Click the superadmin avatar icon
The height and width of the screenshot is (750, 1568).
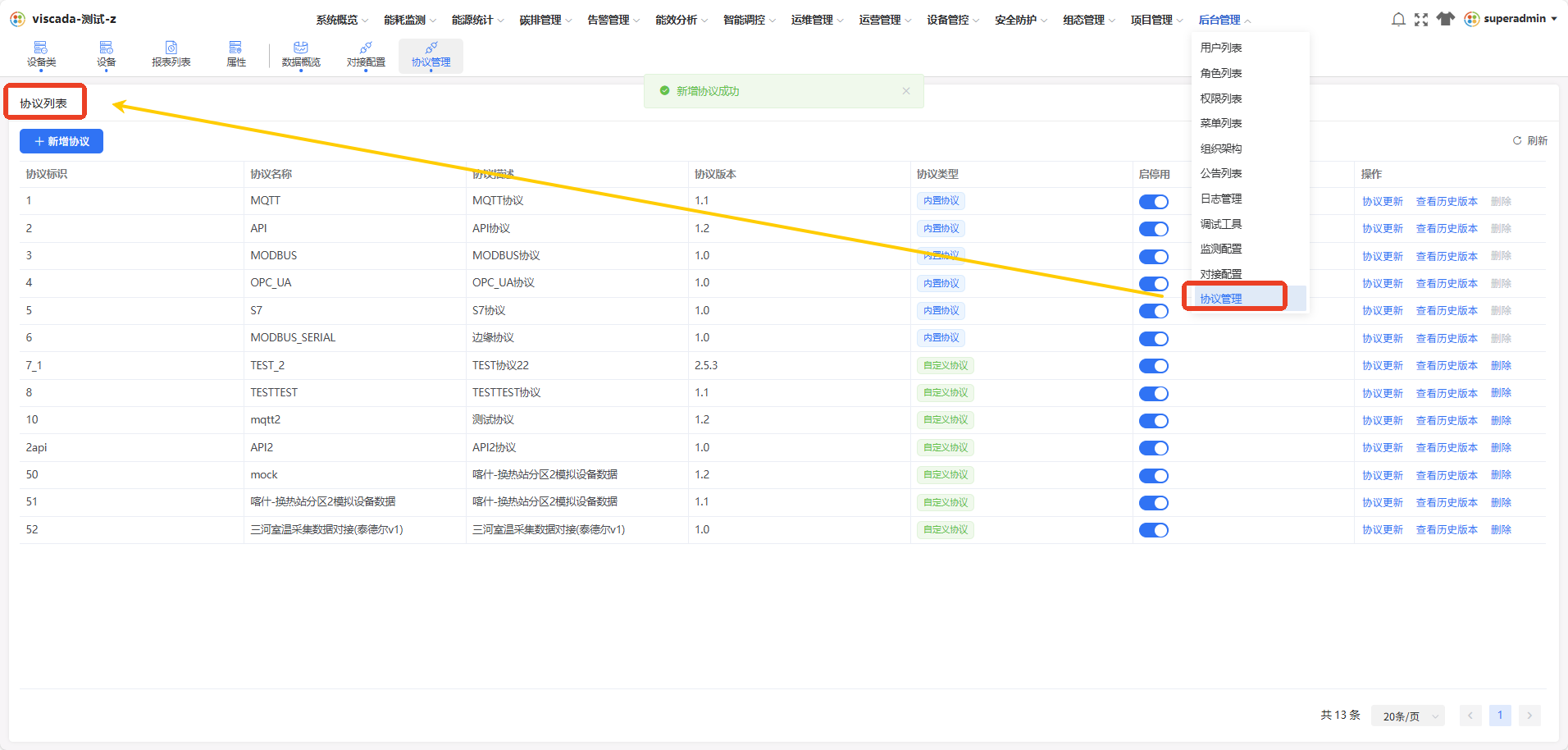[x=1472, y=19]
